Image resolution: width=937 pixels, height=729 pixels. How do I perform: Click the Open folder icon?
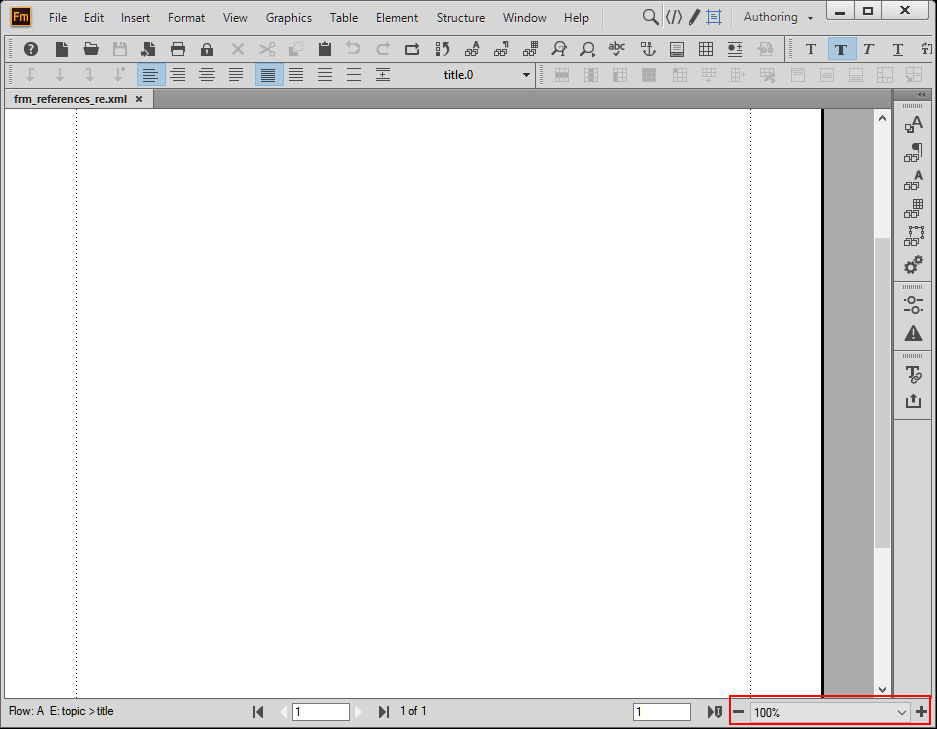coord(91,49)
